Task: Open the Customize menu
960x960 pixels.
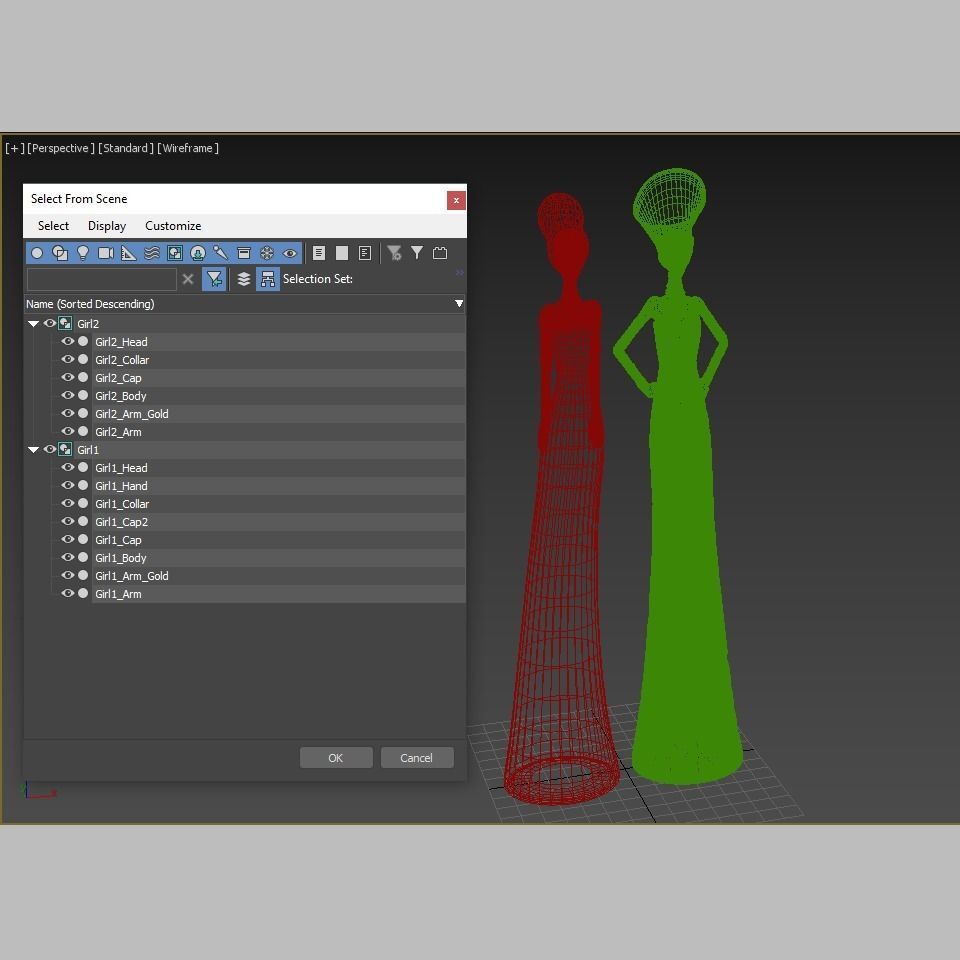Action: (x=173, y=226)
